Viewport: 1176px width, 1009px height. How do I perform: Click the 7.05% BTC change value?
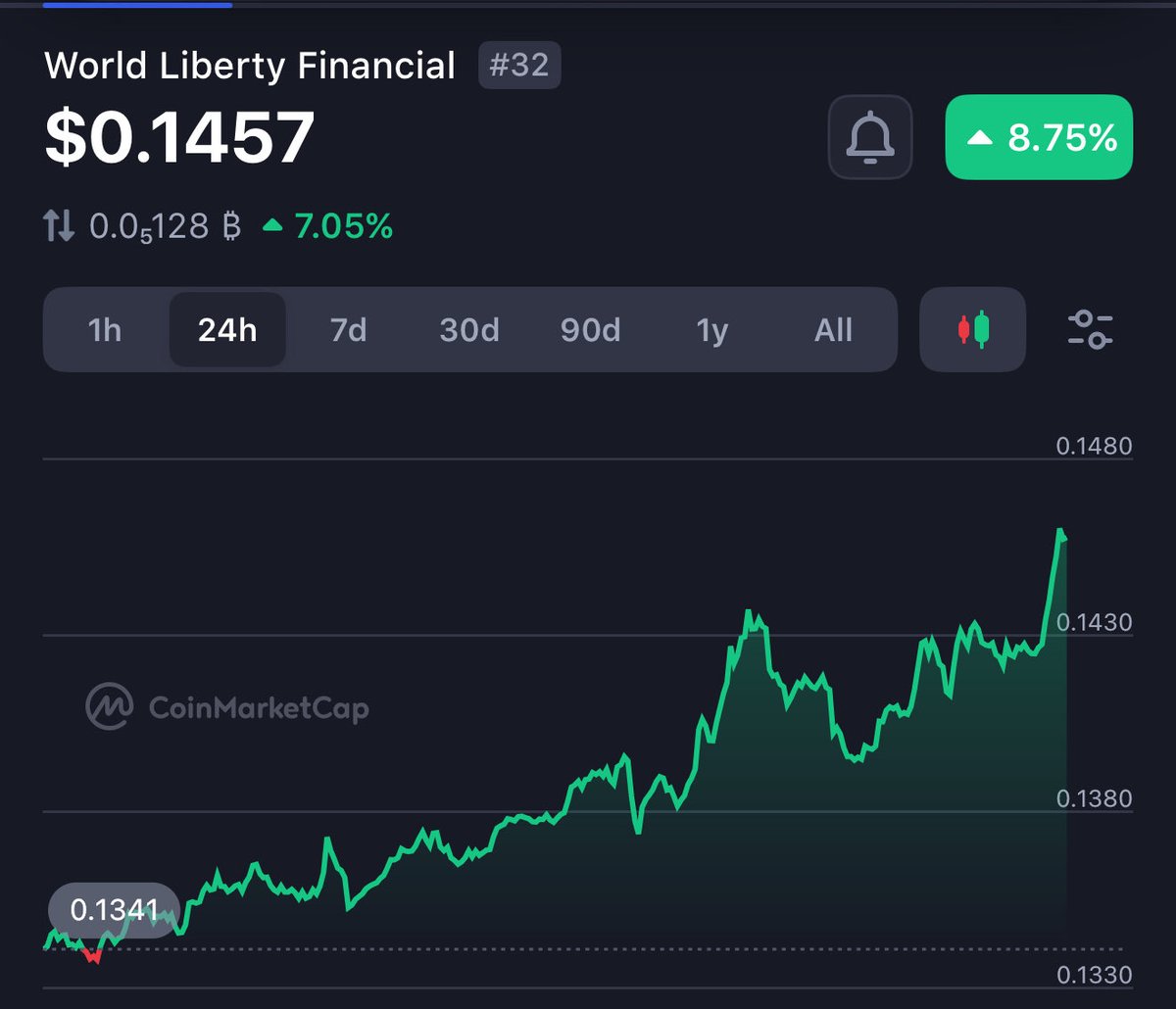(x=328, y=227)
